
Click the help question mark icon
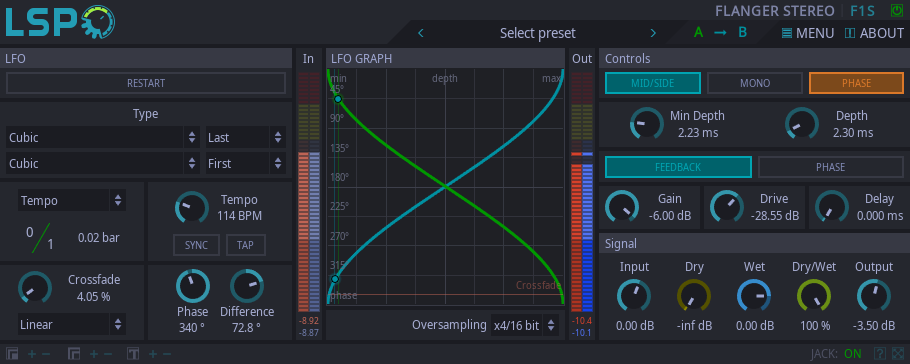coord(880,354)
